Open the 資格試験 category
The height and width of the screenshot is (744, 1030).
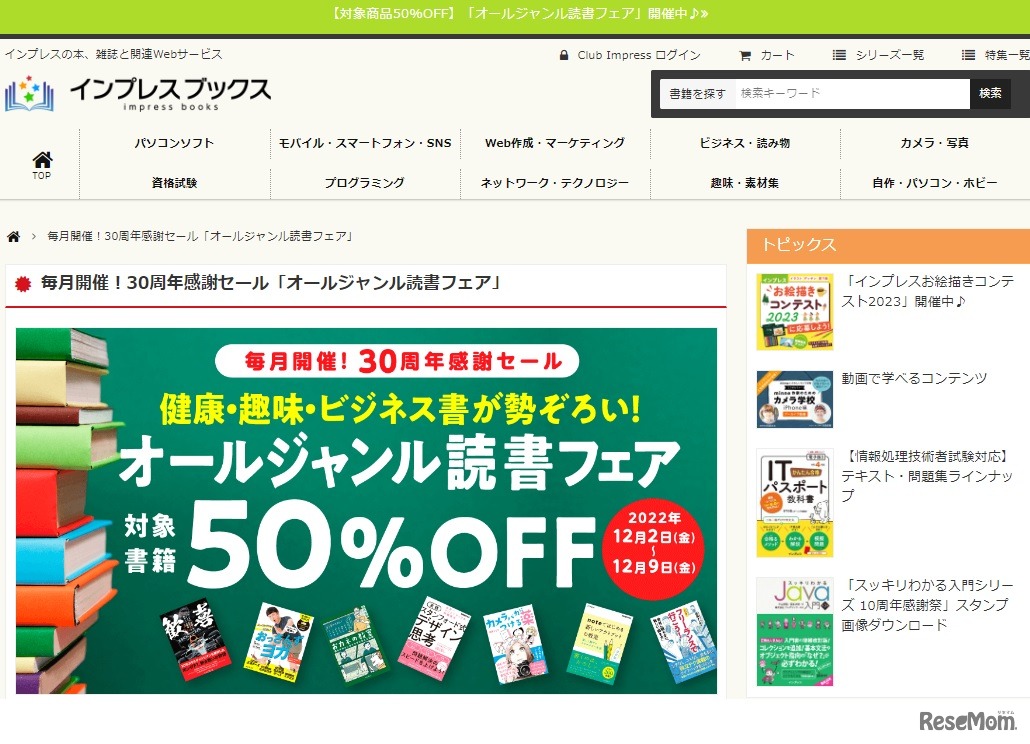click(x=174, y=183)
